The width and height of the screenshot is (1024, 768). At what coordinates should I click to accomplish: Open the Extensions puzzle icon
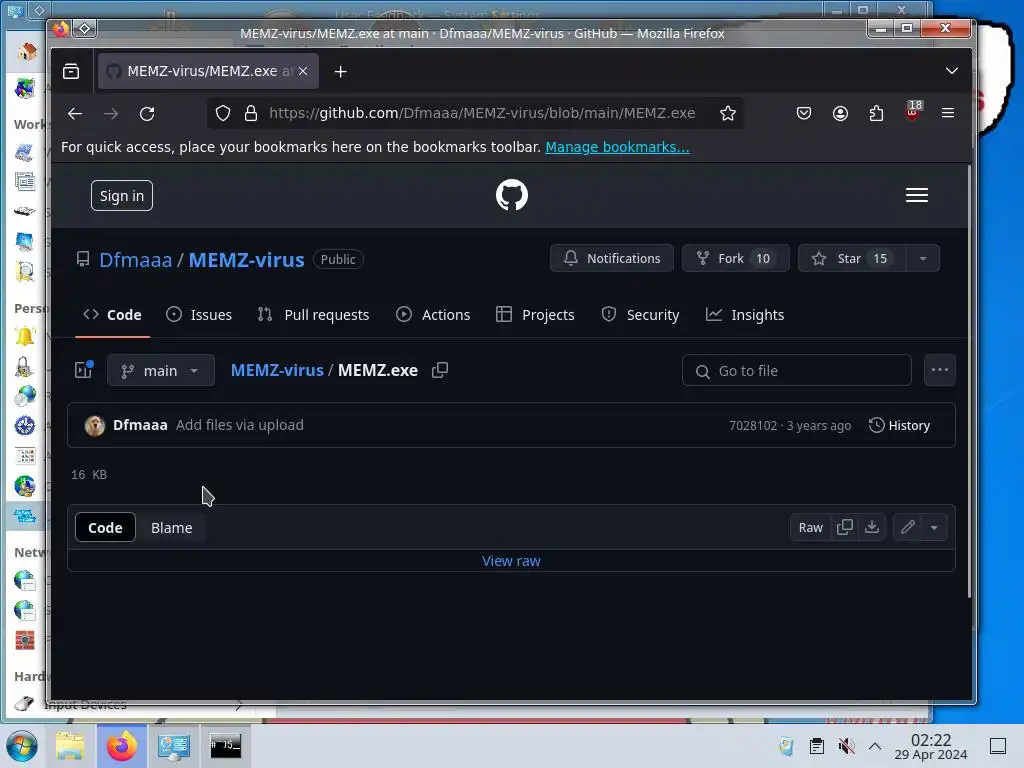pos(876,113)
